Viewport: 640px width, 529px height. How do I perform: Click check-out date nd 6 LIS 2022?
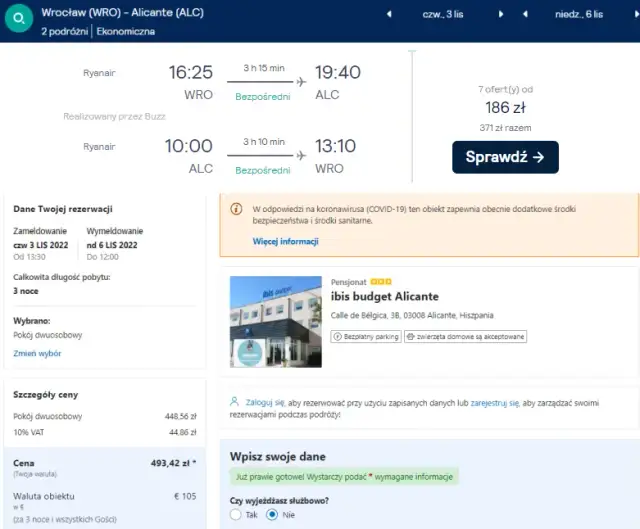point(112,245)
